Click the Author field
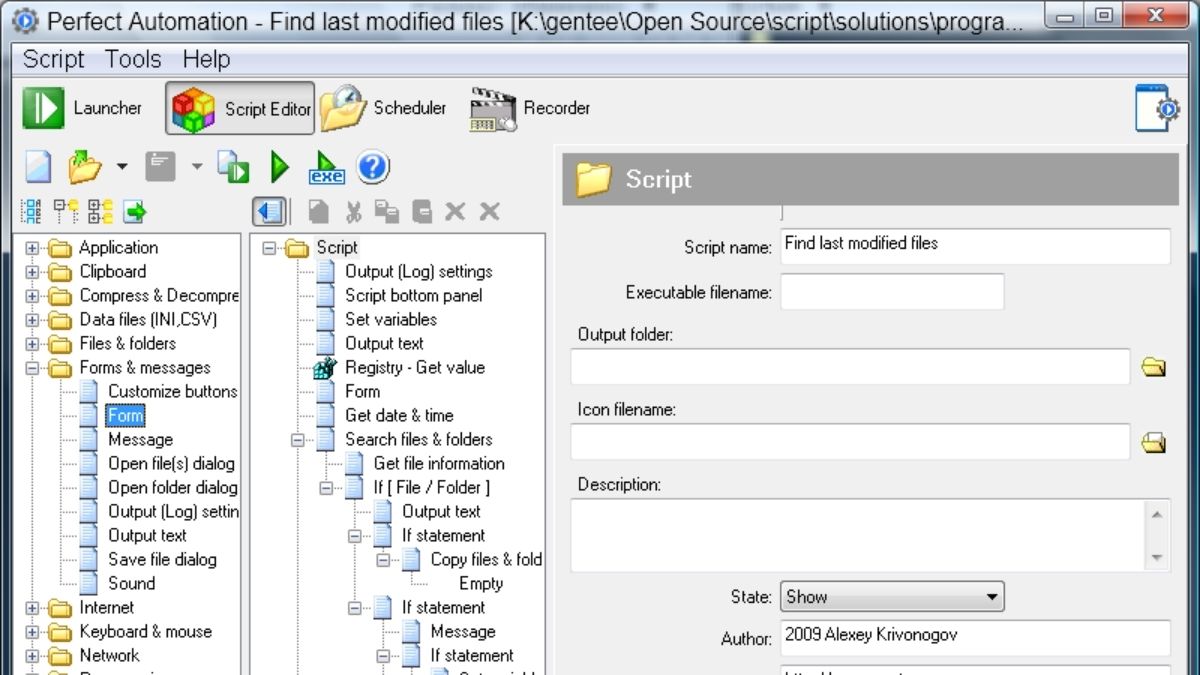 pos(975,637)
